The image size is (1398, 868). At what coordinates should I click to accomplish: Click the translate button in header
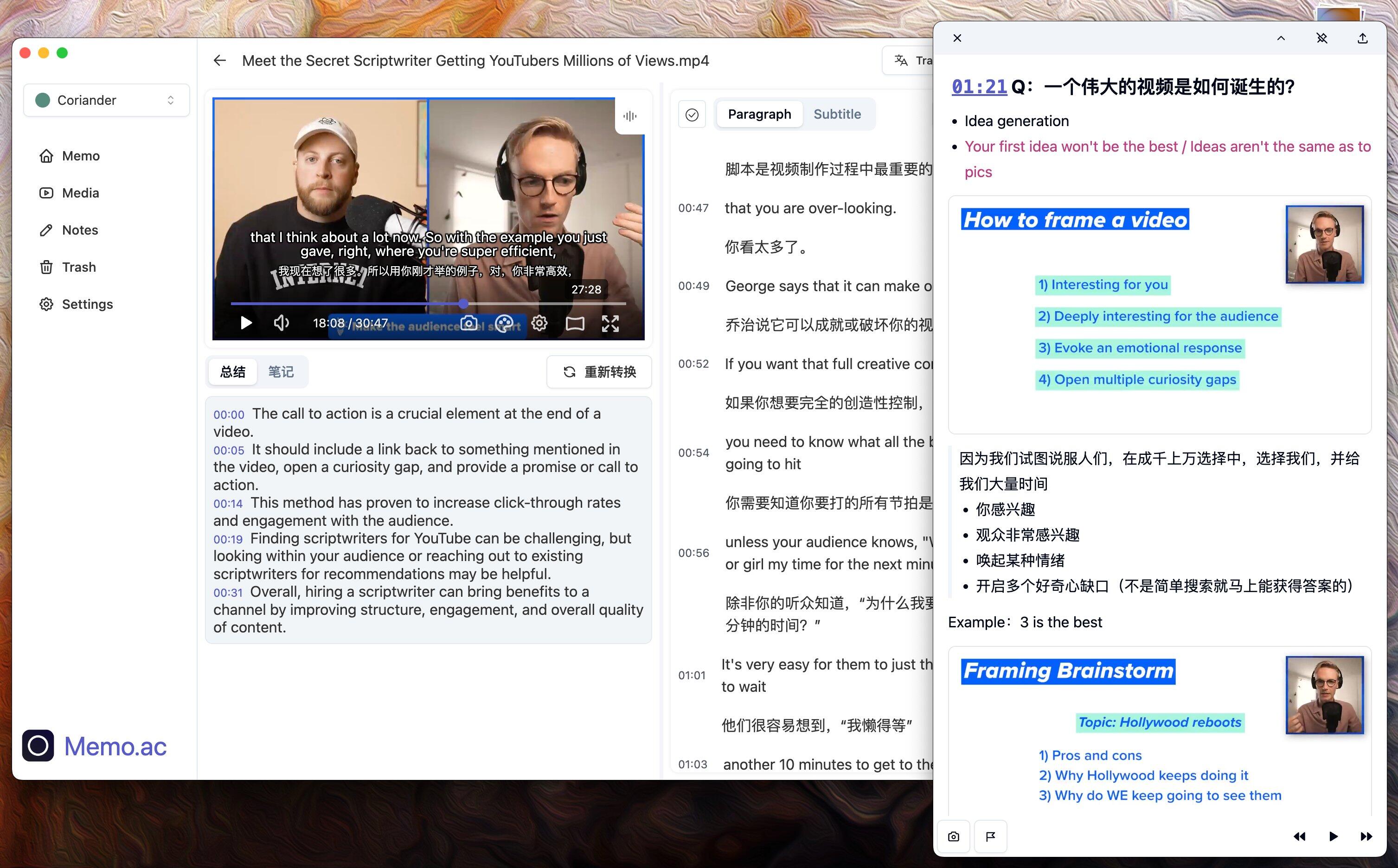(910, 61)
